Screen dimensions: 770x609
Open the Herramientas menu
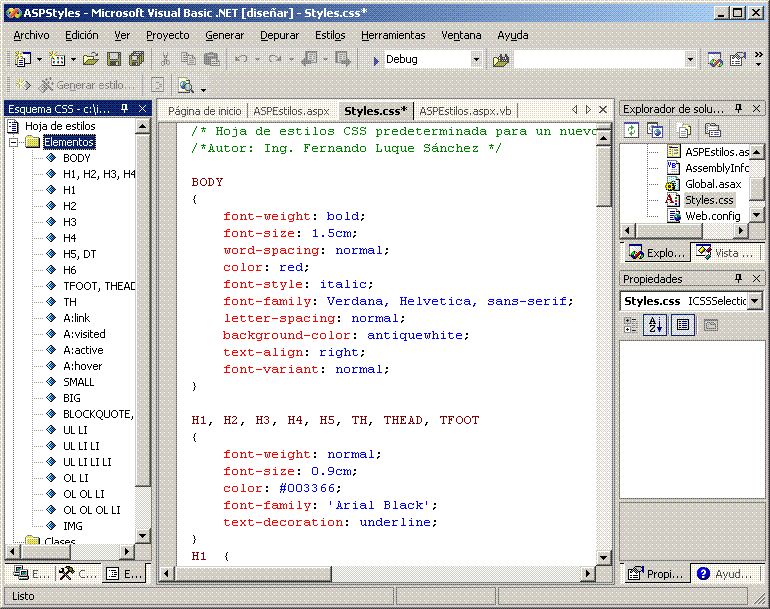[393, 35]
